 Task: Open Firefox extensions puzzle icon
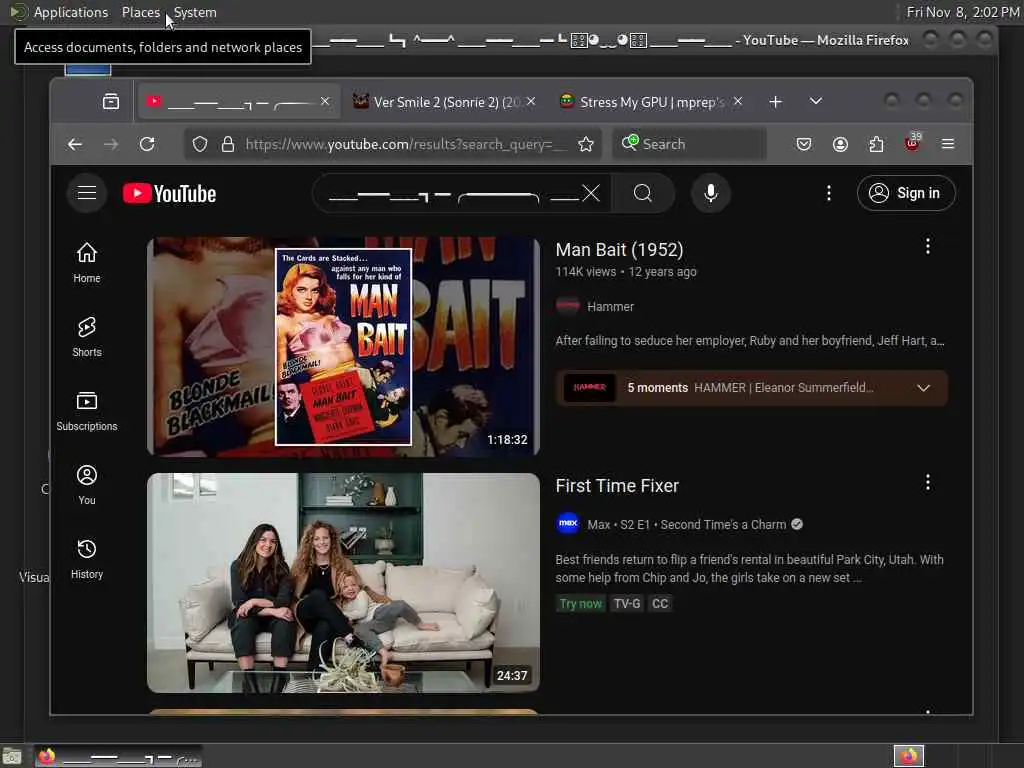pos(876,144)
